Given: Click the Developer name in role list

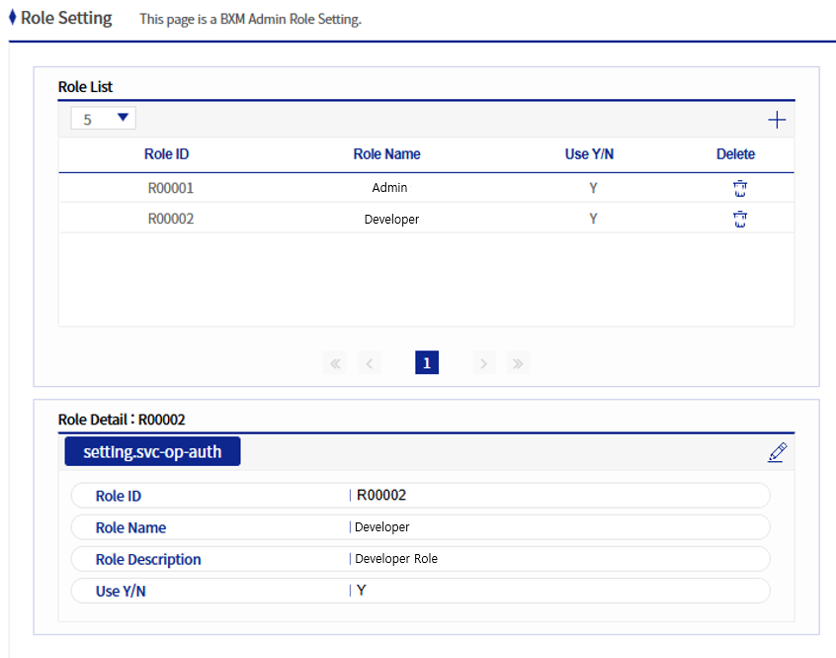Looking at the screenshot, I should coord(391,219).
